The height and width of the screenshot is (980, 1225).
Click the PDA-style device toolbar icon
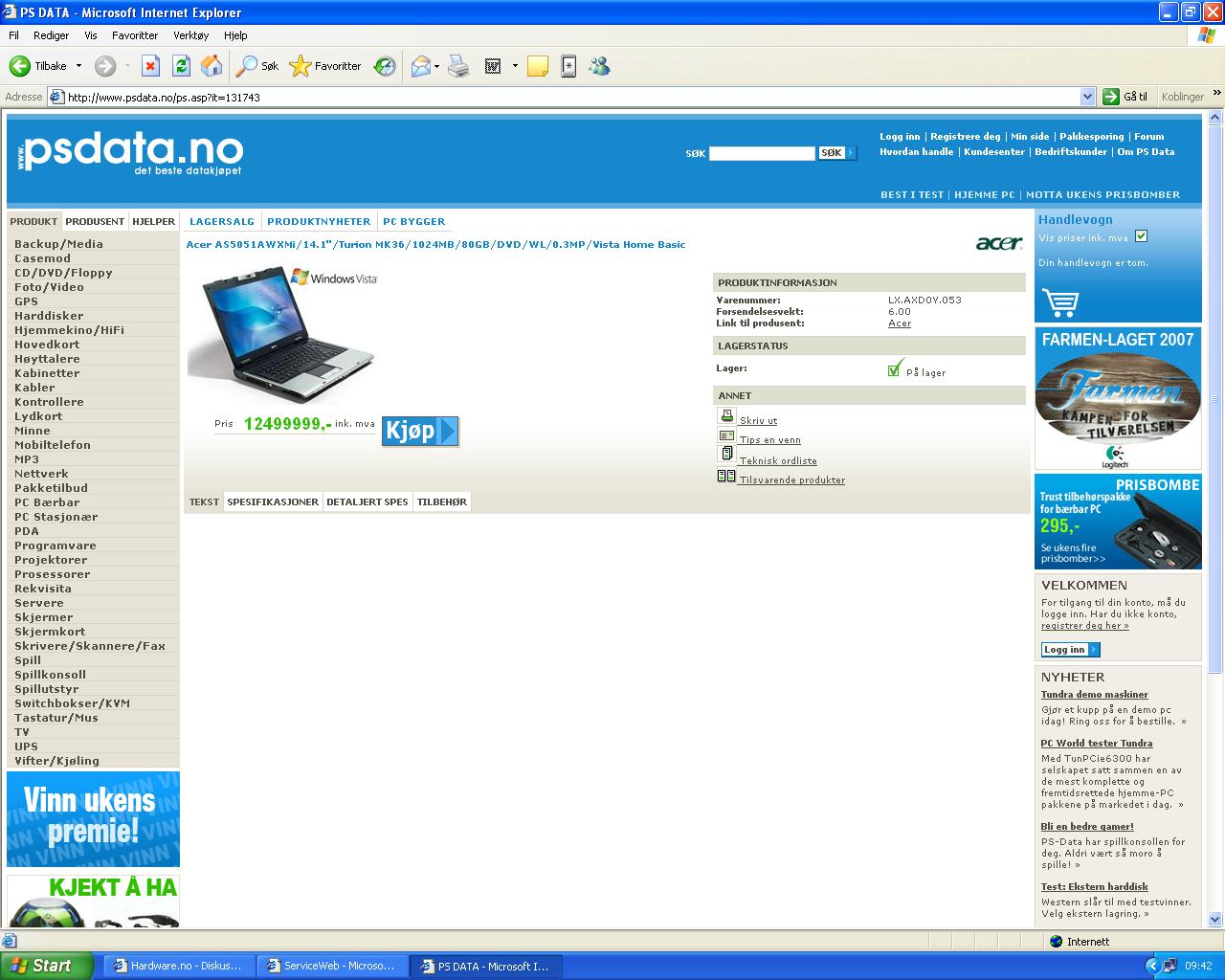pyautogui.click(x=568, y=66)
